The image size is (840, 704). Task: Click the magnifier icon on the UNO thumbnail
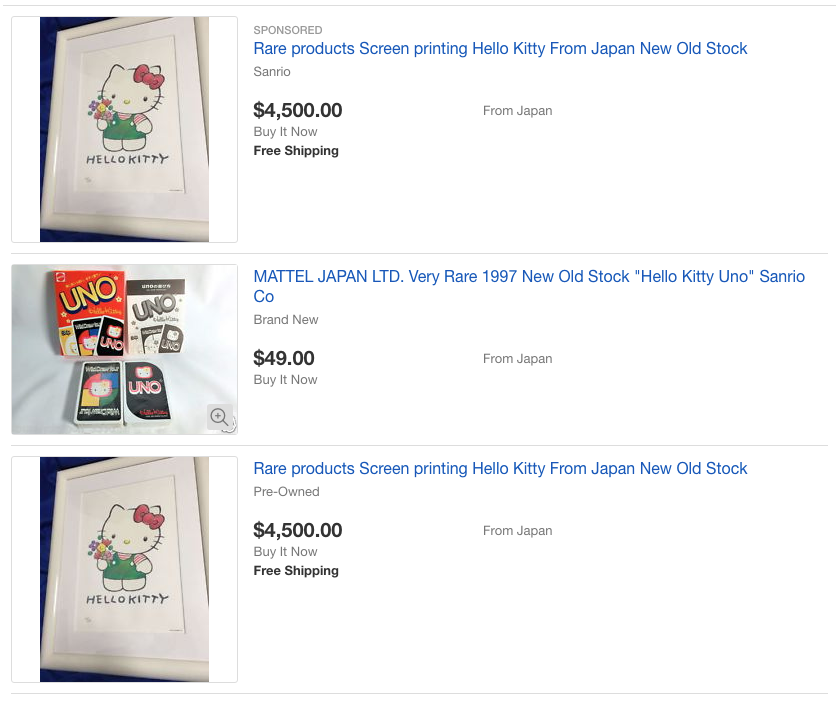(x=220, y=417)
